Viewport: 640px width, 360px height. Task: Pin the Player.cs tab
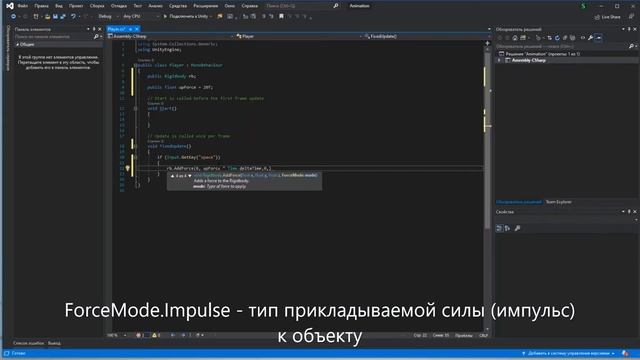pyautogui.click(x=130, y=29)
